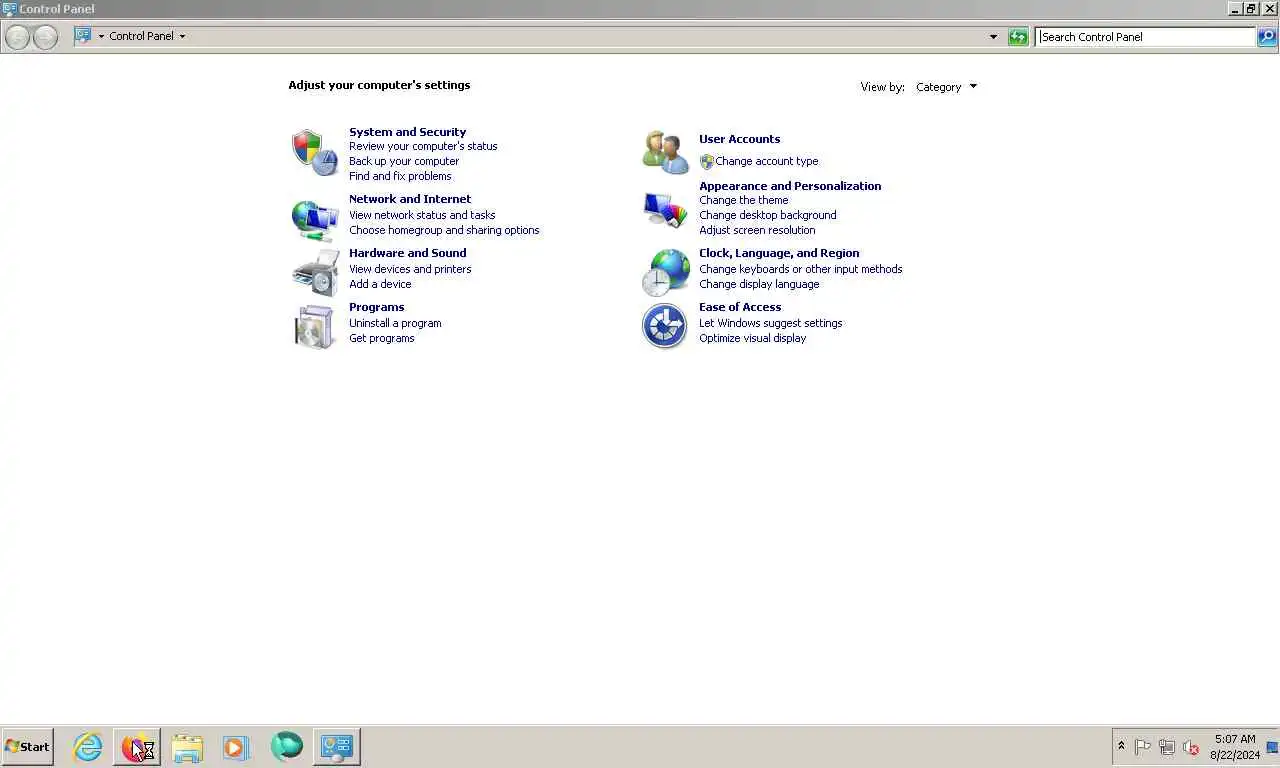This screenshot has height=768, width=1280.
Task: Open the User Accounts people icon
Action: [x=665, y=152]
